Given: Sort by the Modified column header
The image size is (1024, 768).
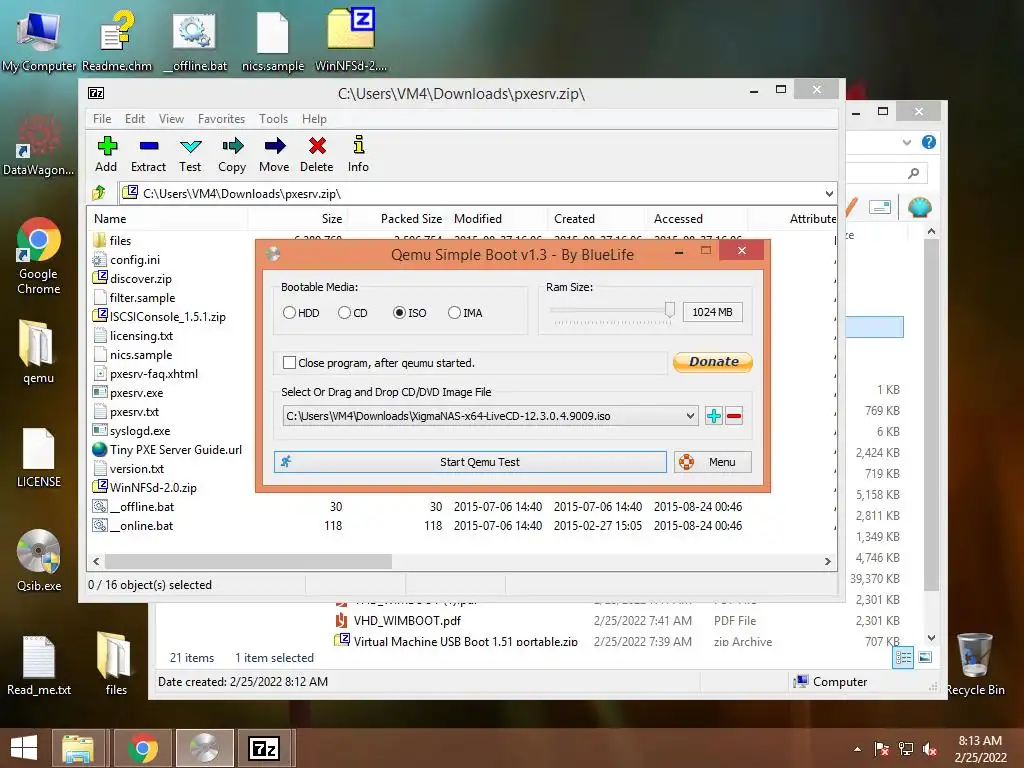Looking at the screenshot, I should [x=498, y=219].
